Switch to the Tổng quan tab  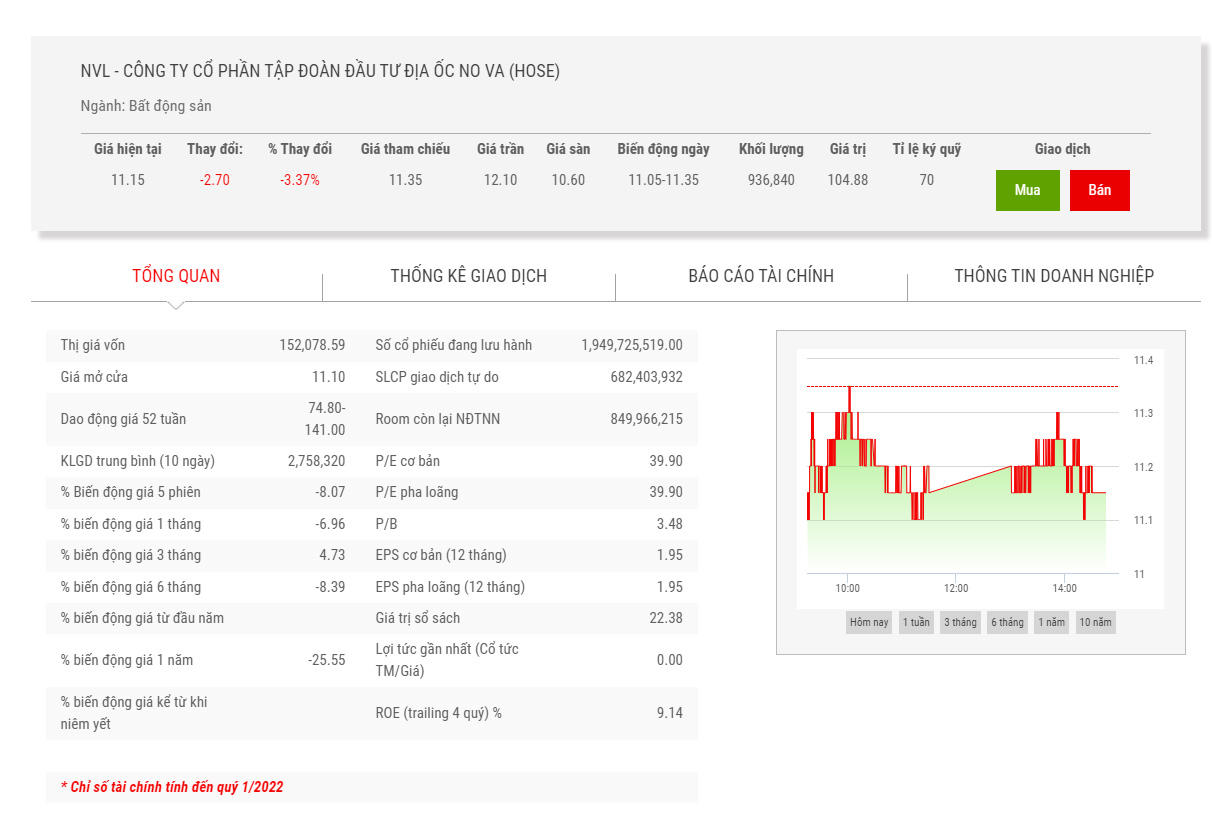(x=176, y=276)
